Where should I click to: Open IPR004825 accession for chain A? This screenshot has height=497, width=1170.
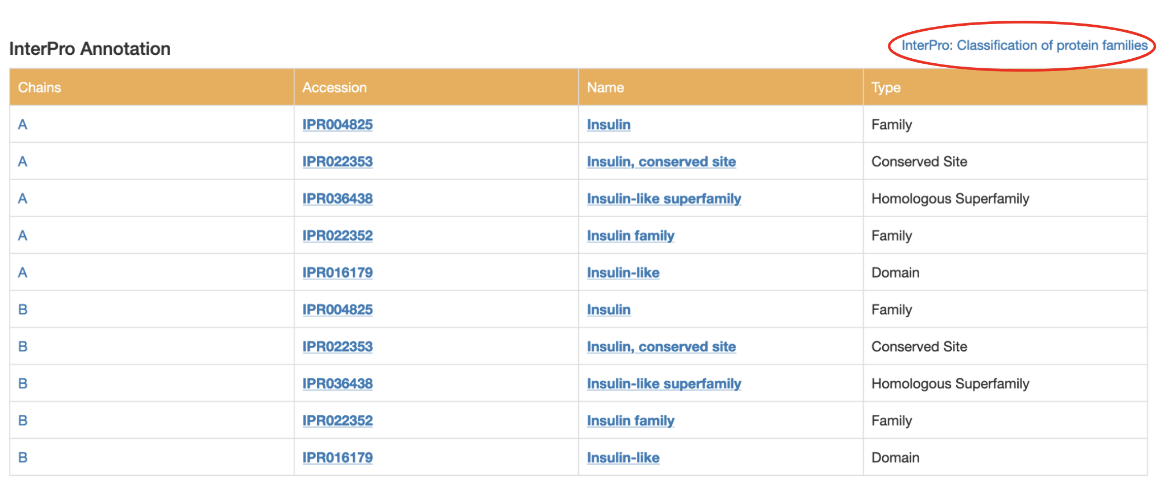[337, 125]
